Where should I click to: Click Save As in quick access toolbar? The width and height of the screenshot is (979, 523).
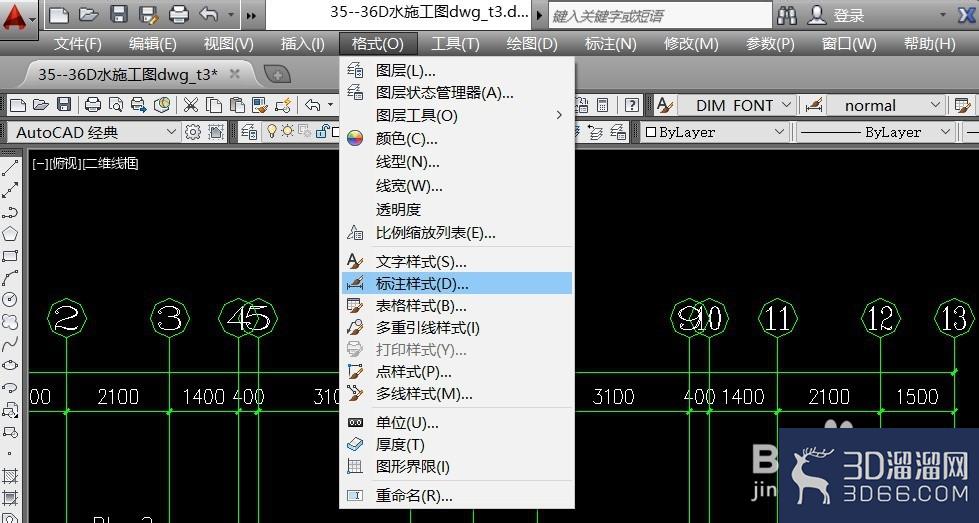click(x=149, y=15)
